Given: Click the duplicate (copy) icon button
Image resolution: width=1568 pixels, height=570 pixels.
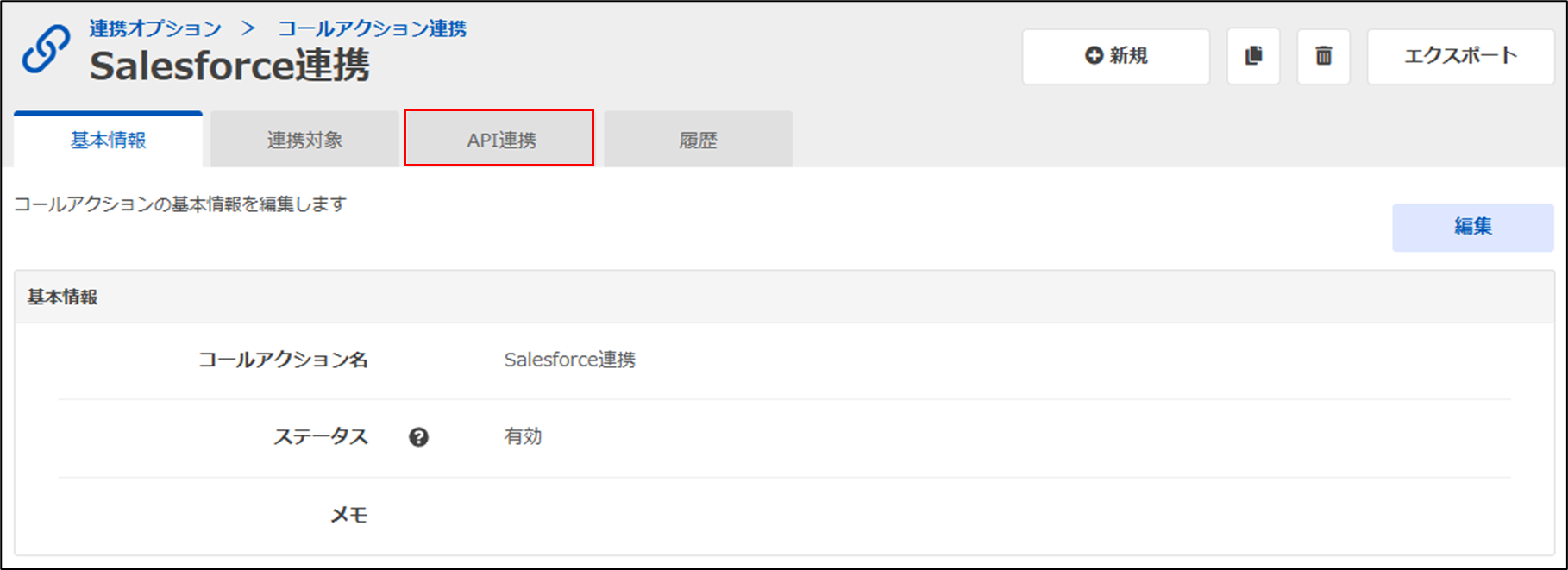Looking at the screenshot, I should point(1253,56).
